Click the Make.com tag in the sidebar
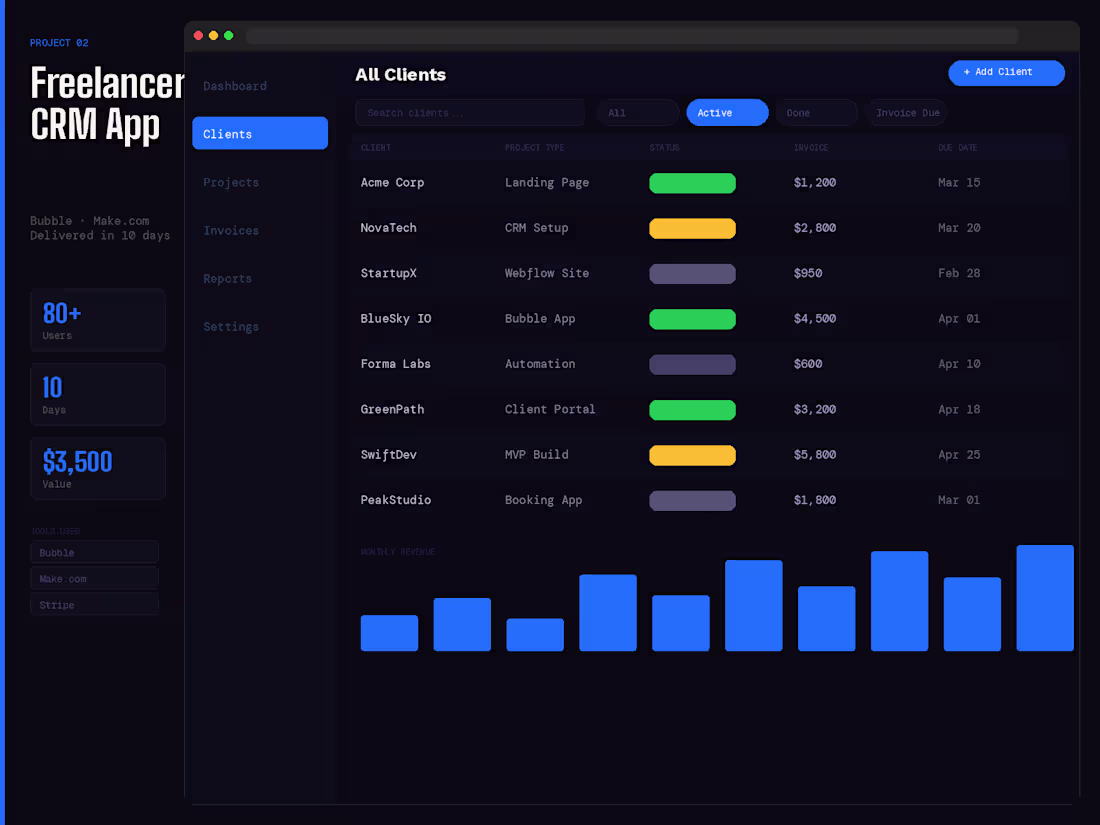The width and height of the screenshot is (1100, 825). pos(94,578)
